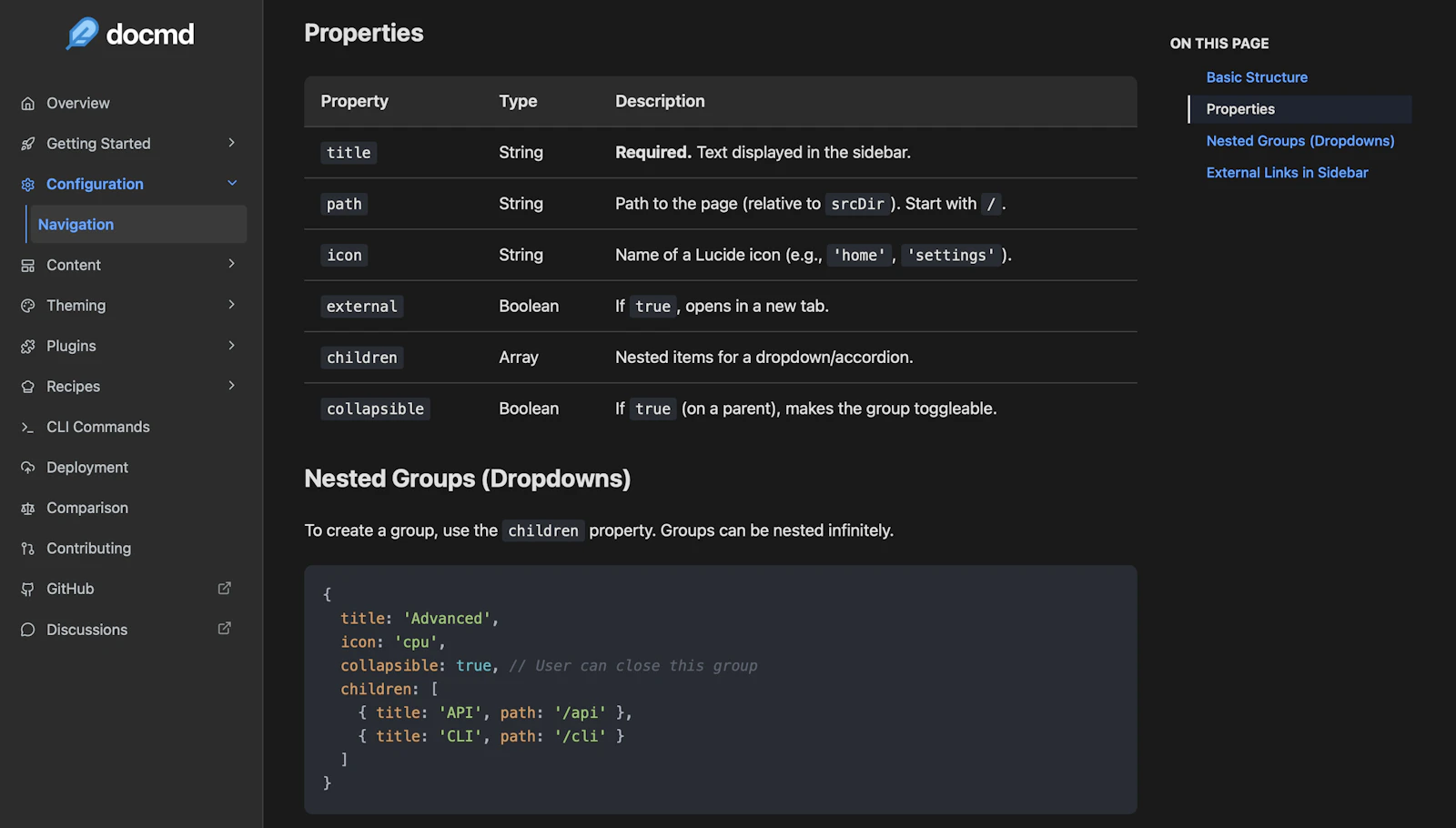Click the CLI Commands terminal icon
The image size is (1456, 828).
point(28,428)
